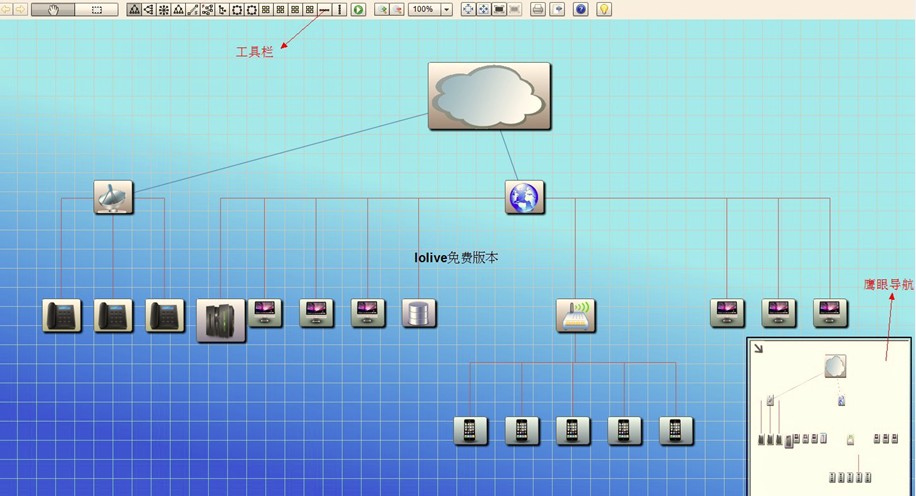
Task: Click the cloud inside the overview minimap
Action: tap(835, 366)
